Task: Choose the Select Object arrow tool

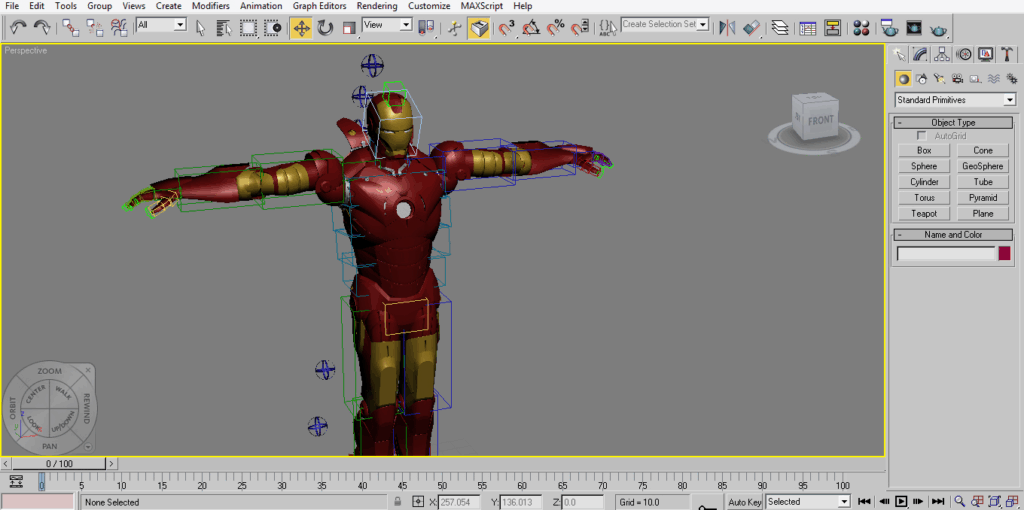Action: pyautogui.click(x=200, y=27)
